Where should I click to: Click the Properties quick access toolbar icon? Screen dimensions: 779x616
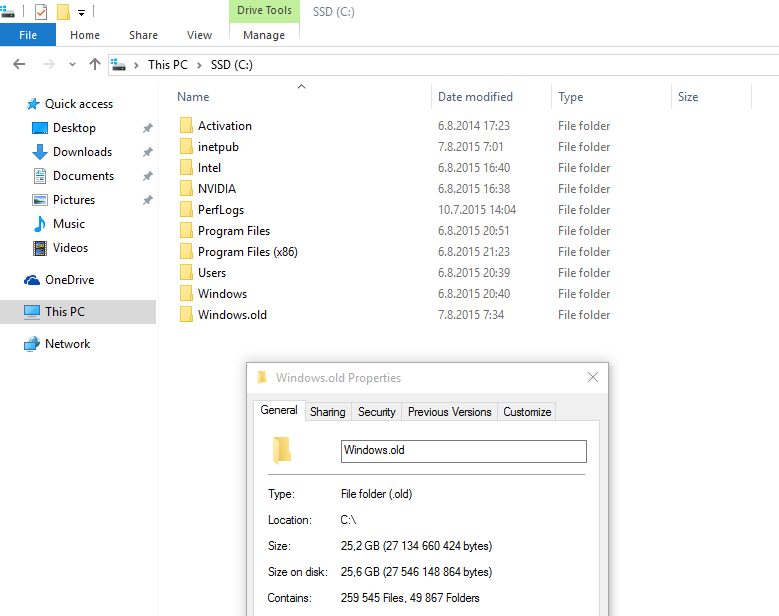[41, 11]
